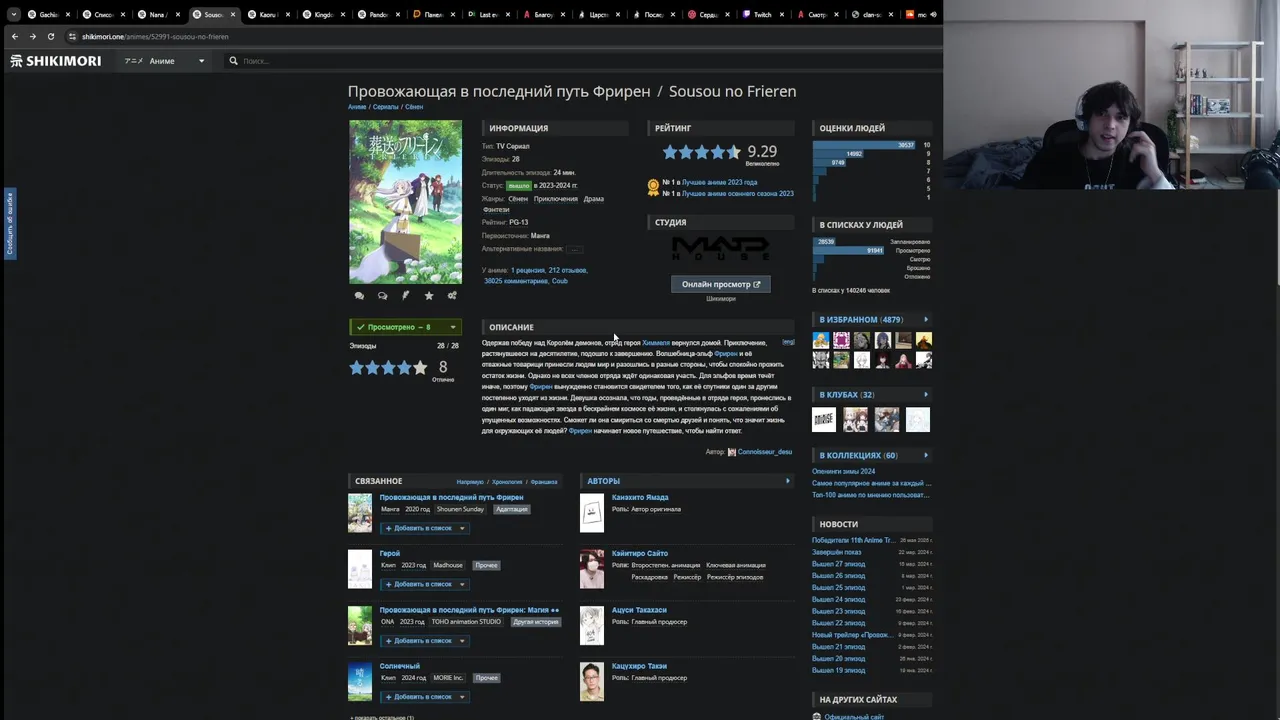This screenshot has width=1280, height=720.
Task: Open settings gears icon under poster
Action: pos(452,296)
